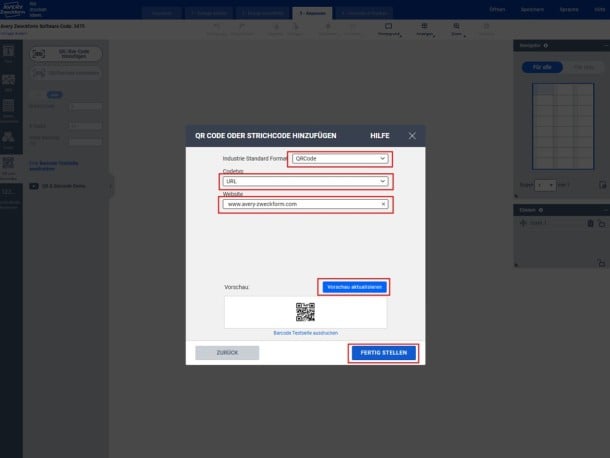Open the Anzeigen toolbar dropdown
Image resolution: width=610 pixels, height=458 pixels.
pos(425,29)
